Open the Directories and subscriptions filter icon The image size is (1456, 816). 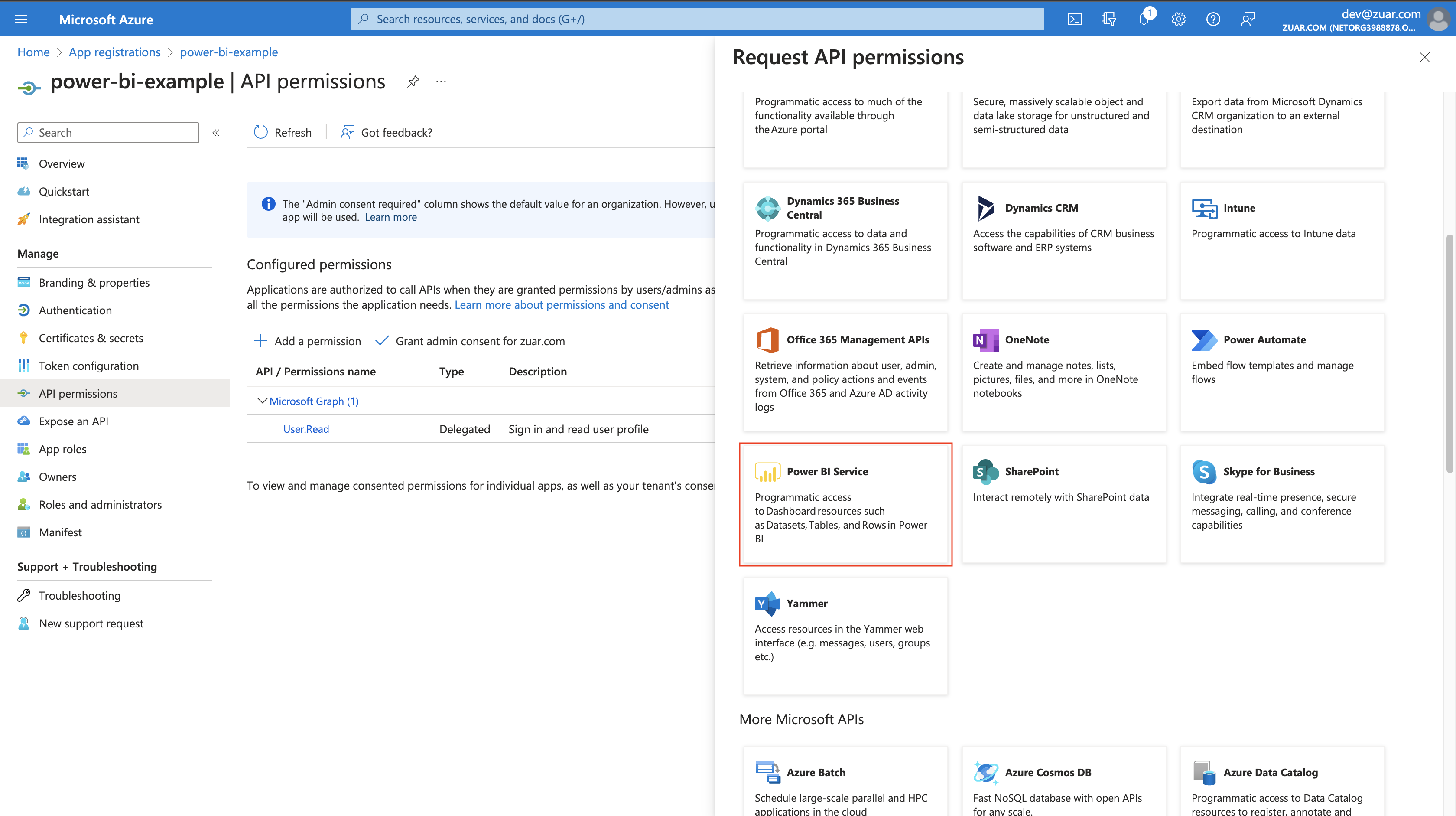coord(1109,19)
